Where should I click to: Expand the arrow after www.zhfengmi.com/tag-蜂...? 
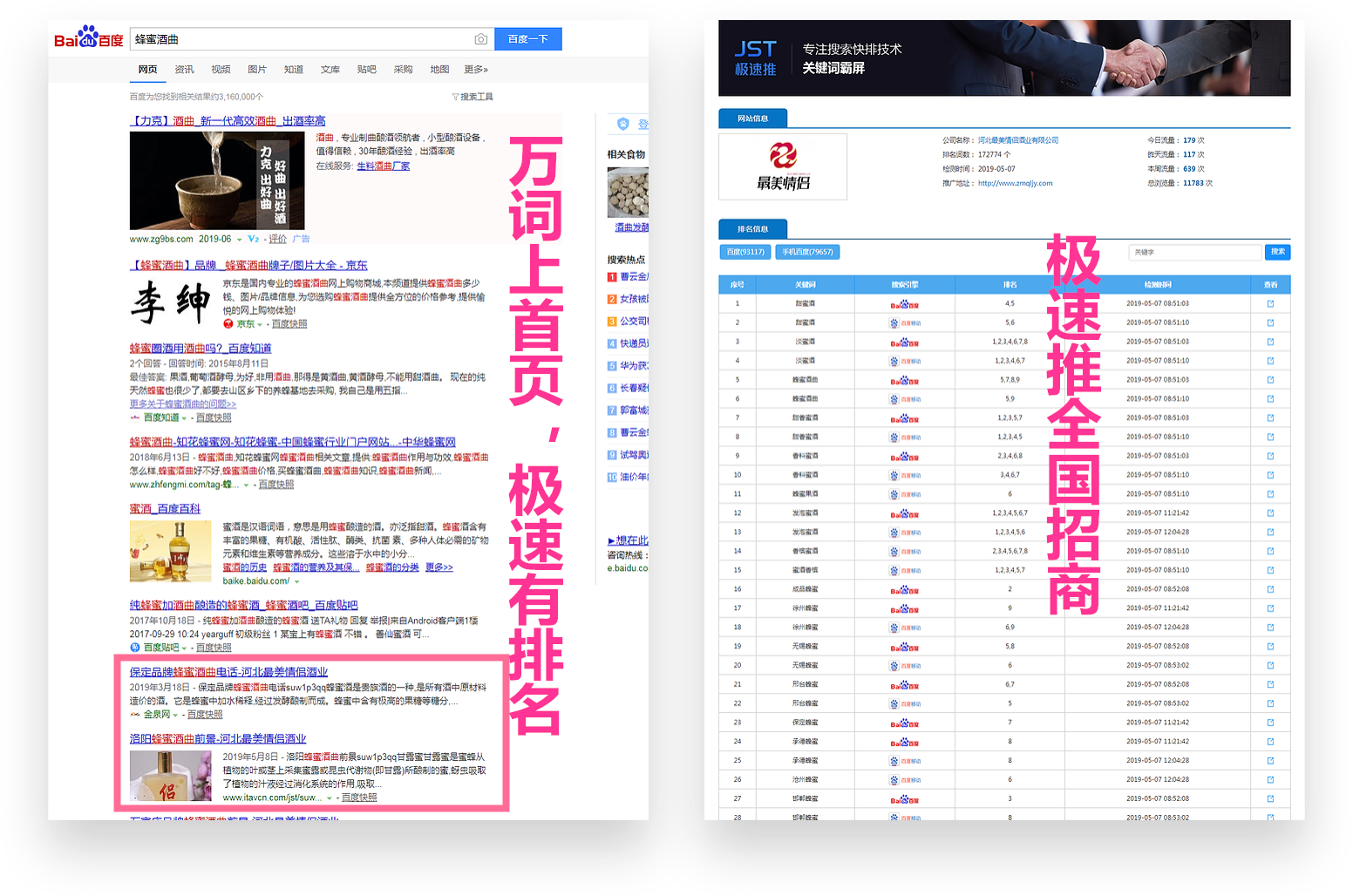(x=247, y=485)
